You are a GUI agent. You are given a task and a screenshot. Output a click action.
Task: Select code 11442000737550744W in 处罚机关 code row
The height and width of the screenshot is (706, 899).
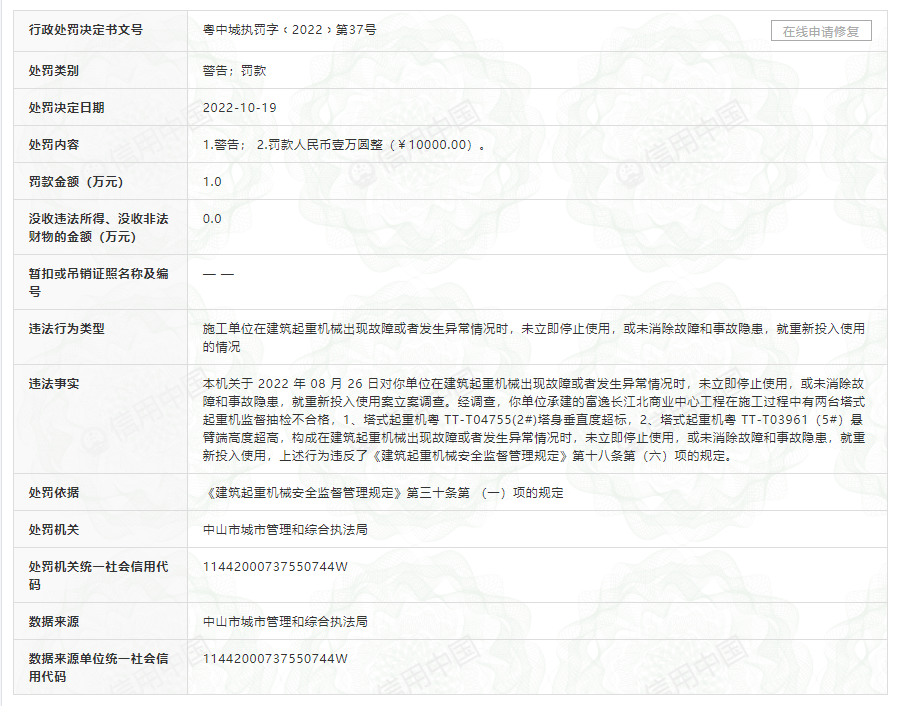[275, 567]
